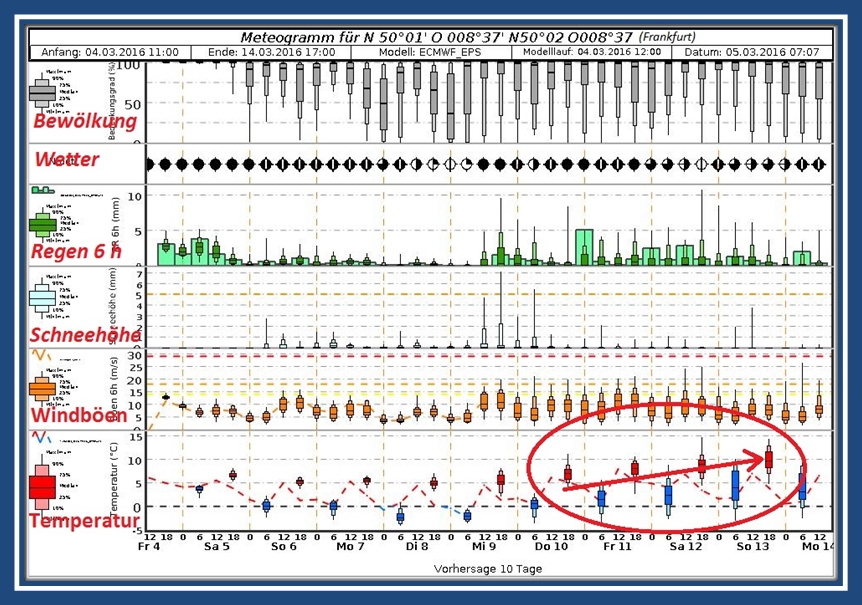Click the Vorhersage 10 Tage link

click(487, 567)
